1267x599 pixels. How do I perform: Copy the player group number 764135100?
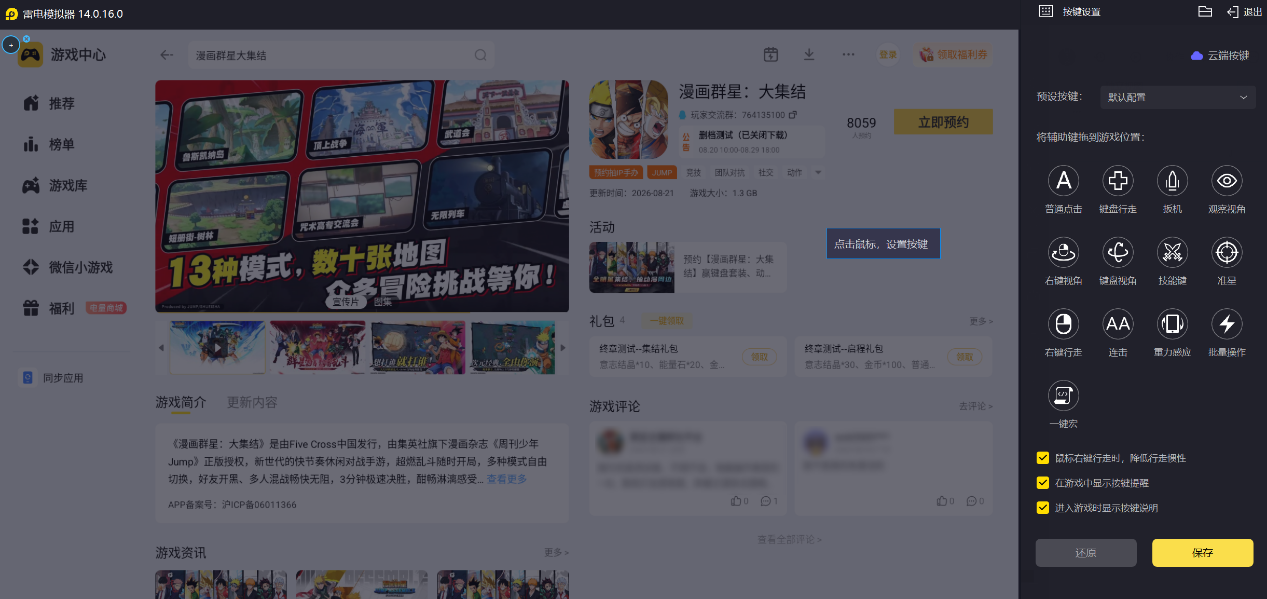pos(793,115)
